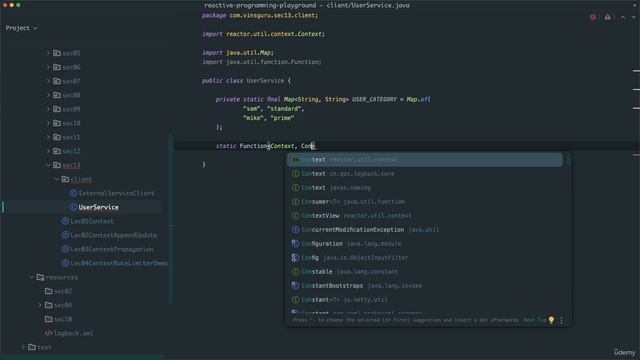Choose ContextView completion suggestion
This screenshot has width=640, height=360.
(x=424, y=216)
